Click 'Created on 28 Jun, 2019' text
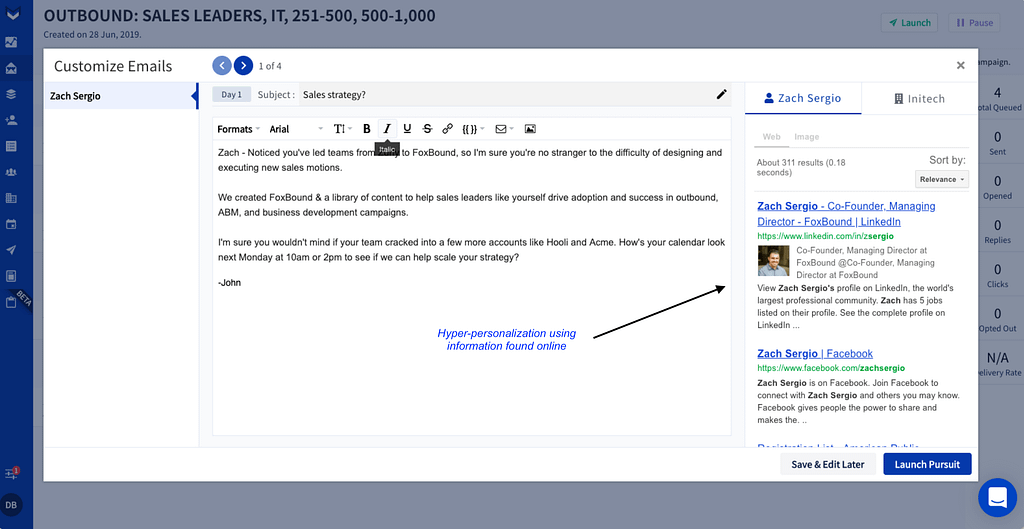The height and width of the screenshot is (529, 1024). tap(93, 35)
